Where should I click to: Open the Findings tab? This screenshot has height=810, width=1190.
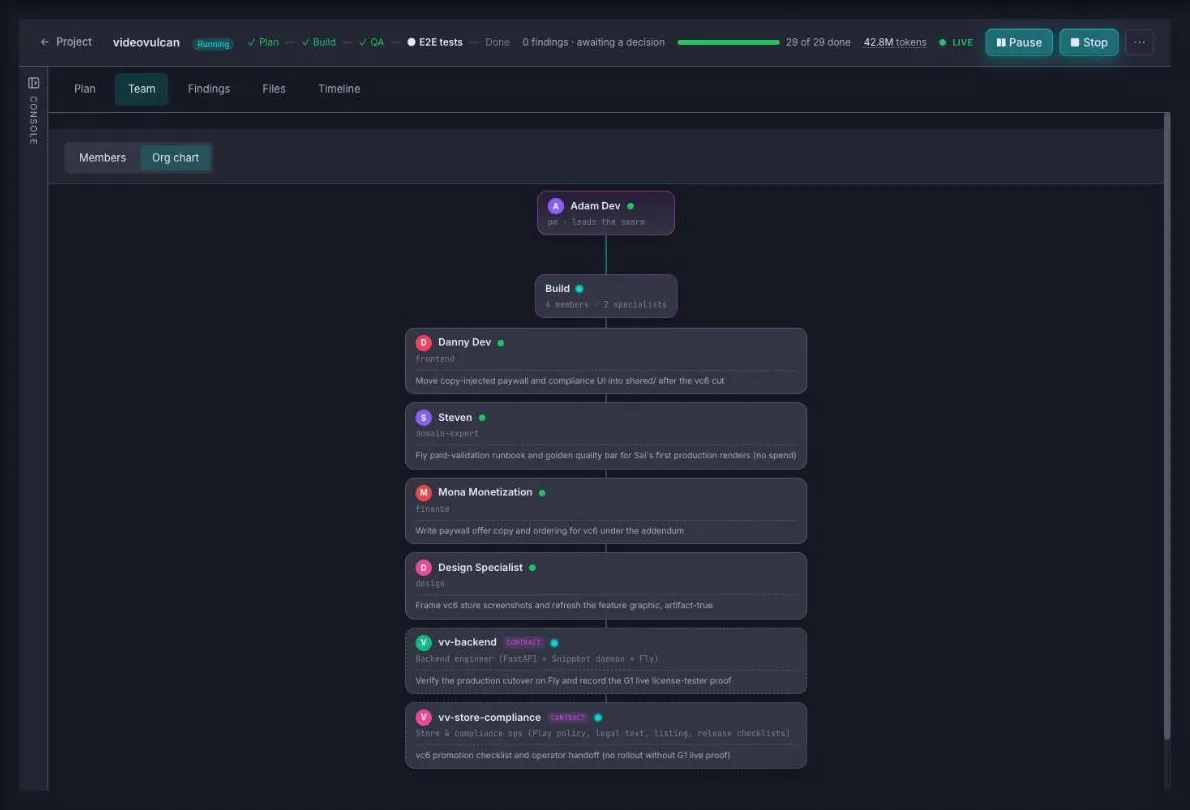tap(209, 89)
